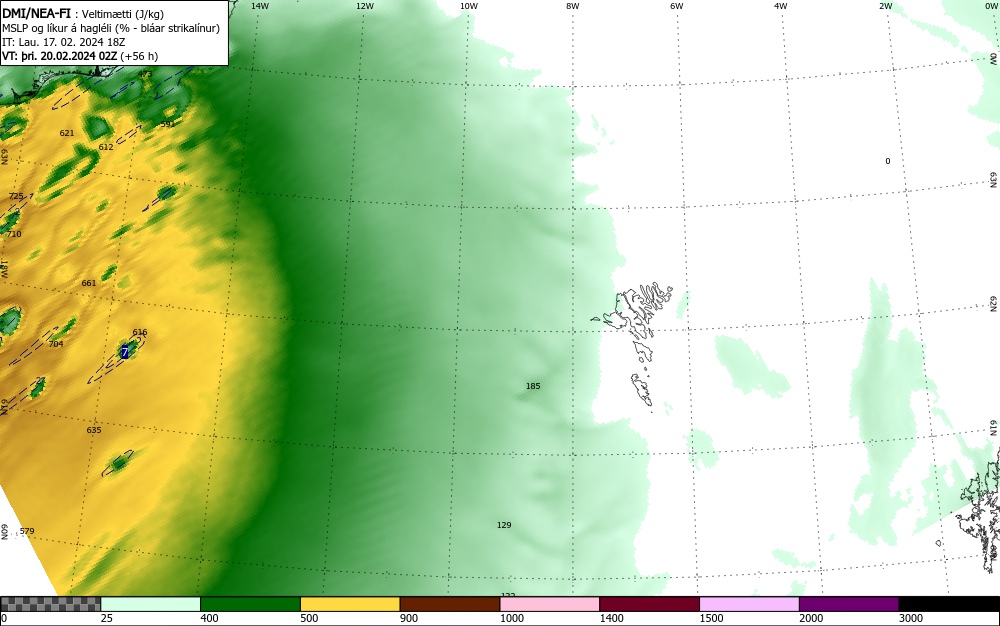Viewport: 1000px width, 626px height.
Task: Click the 2W longitude label
Action: point(886,6)
